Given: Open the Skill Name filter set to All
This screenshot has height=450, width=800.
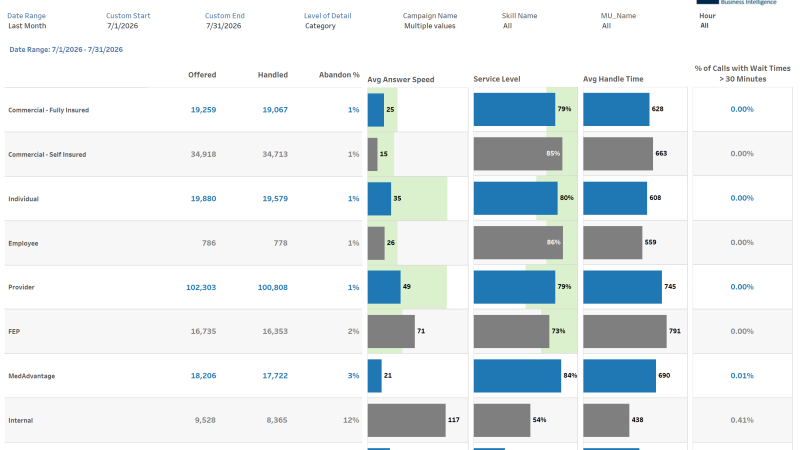Looking at the screenshot, I should click(x=507, y=26).
